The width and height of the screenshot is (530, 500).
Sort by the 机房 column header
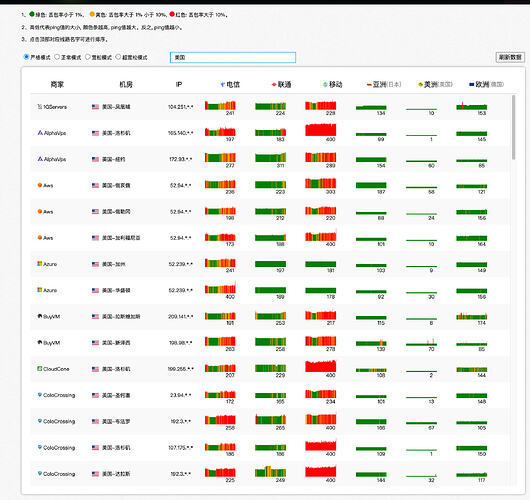click(126, 84)
